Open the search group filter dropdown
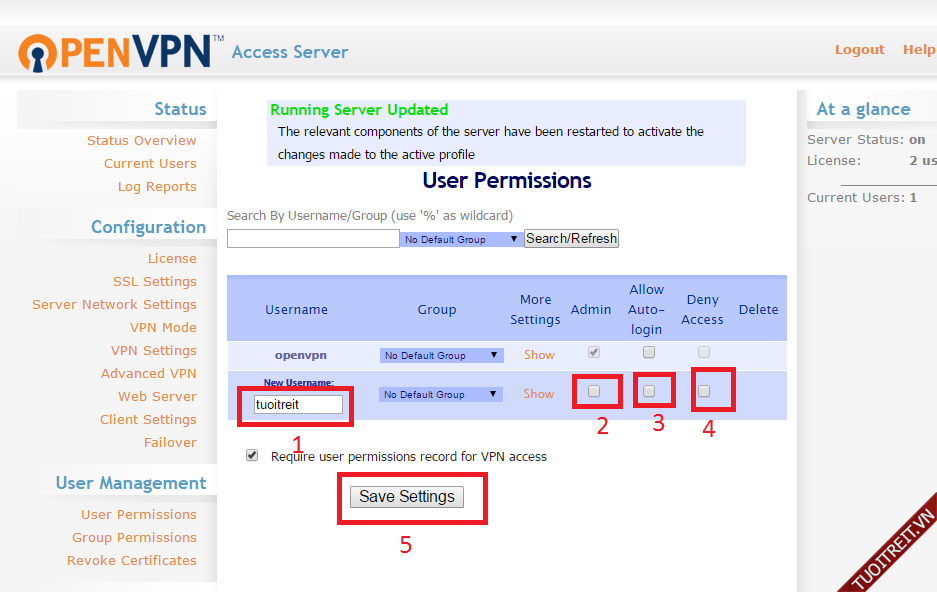 click(461, 239)
